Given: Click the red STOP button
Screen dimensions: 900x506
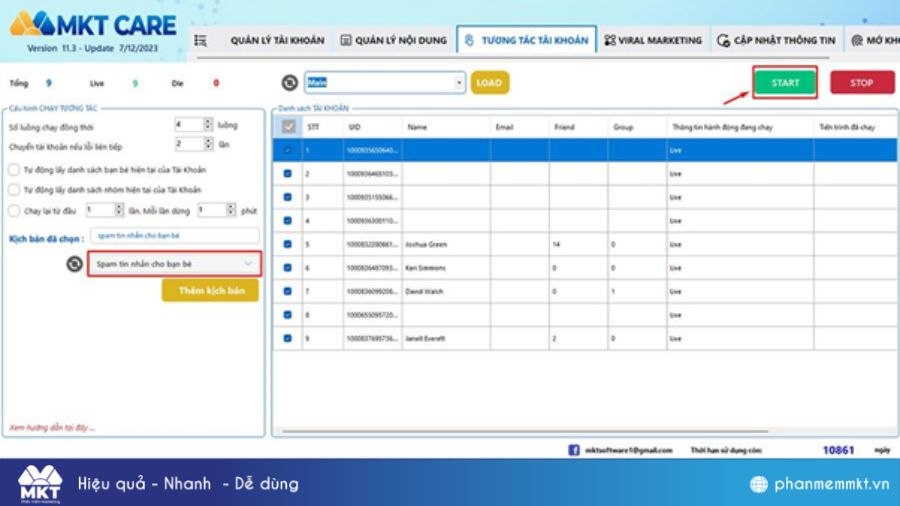Looking at the screenshot, I should point(862,83).
